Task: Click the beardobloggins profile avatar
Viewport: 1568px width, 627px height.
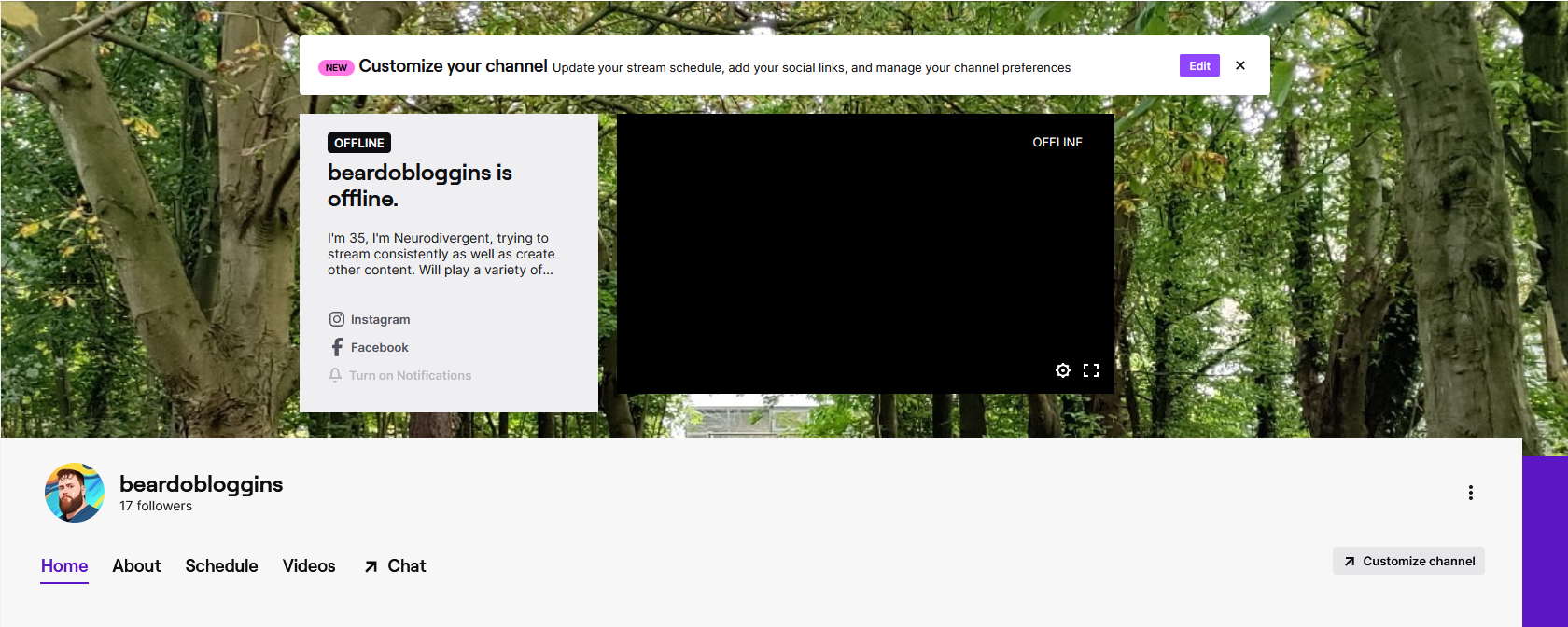Action: (75, 493)
